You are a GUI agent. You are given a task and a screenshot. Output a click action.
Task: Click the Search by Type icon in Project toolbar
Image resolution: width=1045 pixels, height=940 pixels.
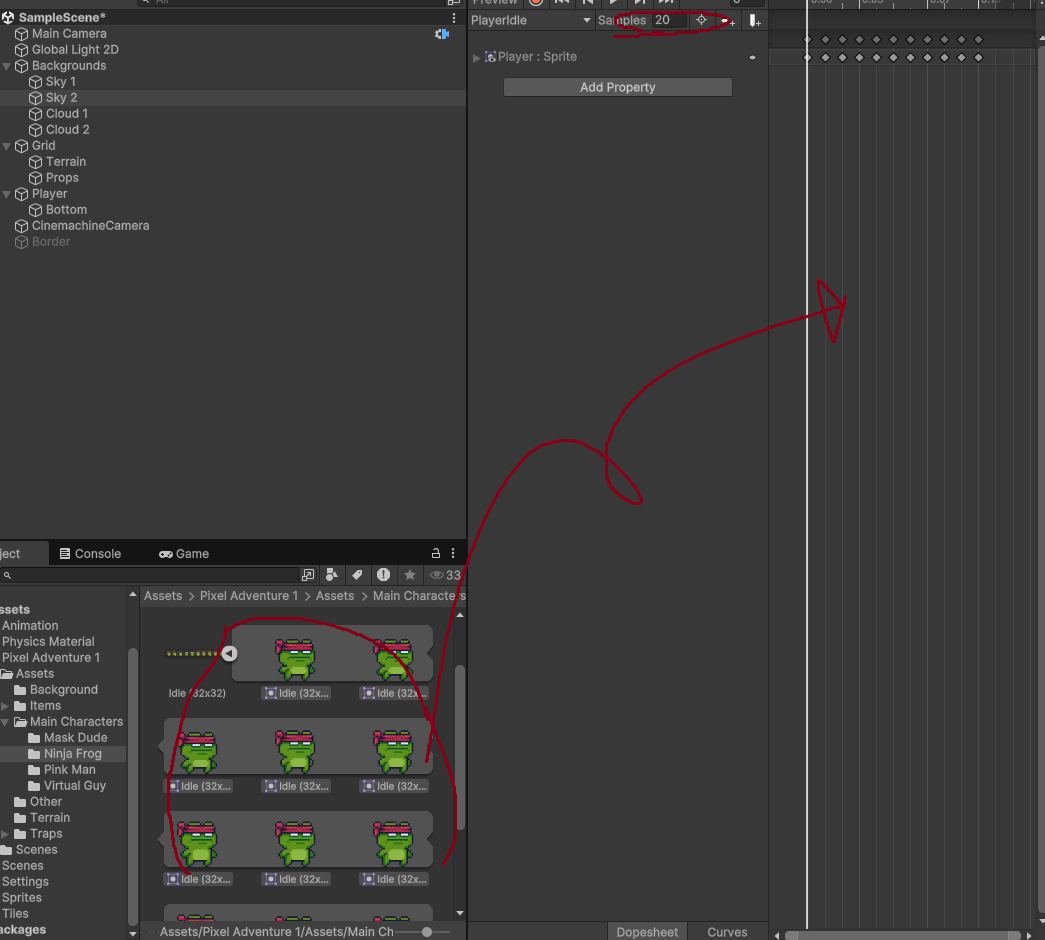click(331, 575)
